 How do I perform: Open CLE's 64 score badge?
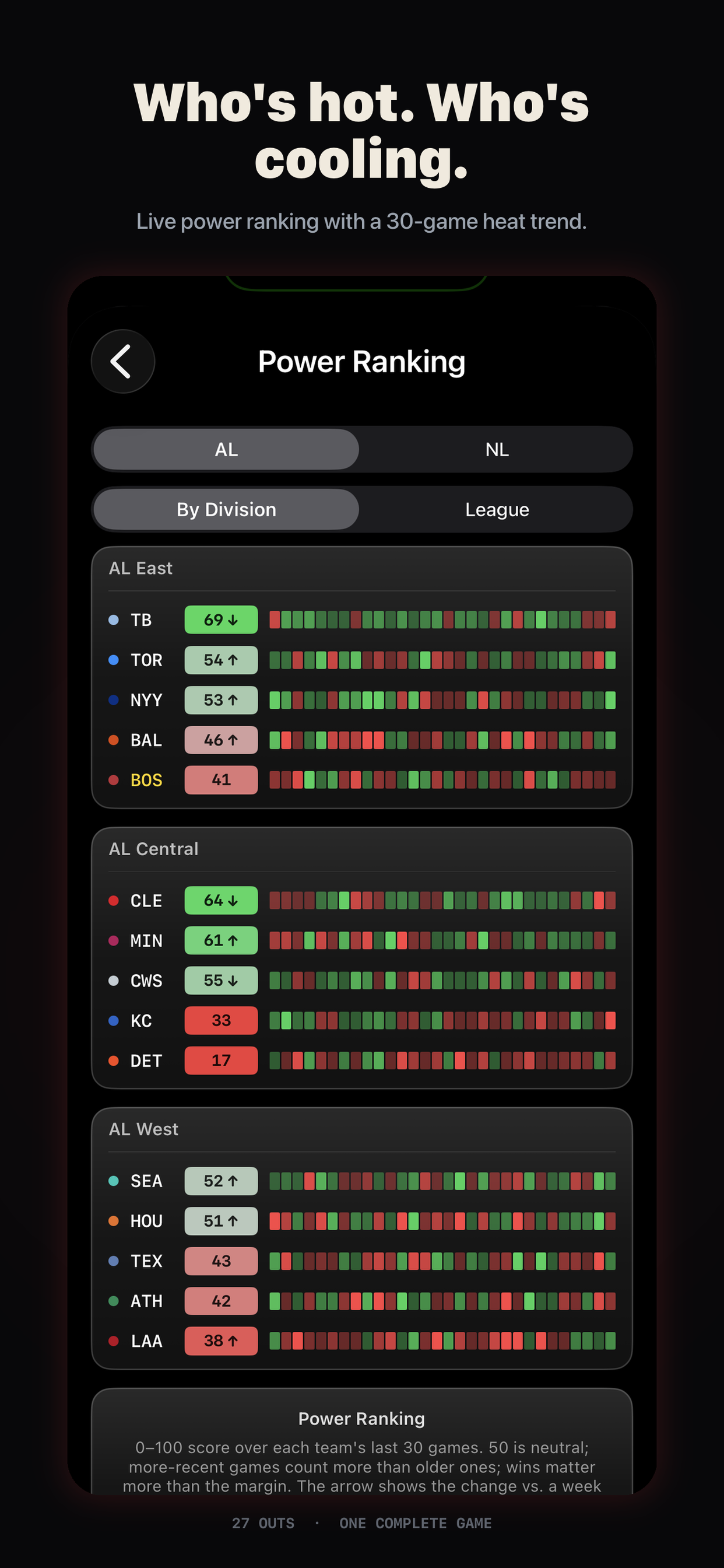tap(221, 900)
